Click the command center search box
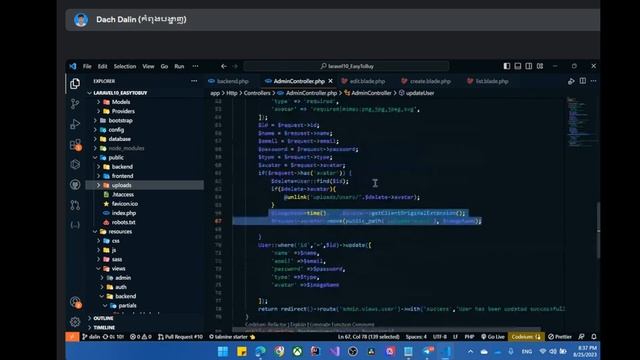The height and width of the screenshot is (360, 640). pos(347,66)
